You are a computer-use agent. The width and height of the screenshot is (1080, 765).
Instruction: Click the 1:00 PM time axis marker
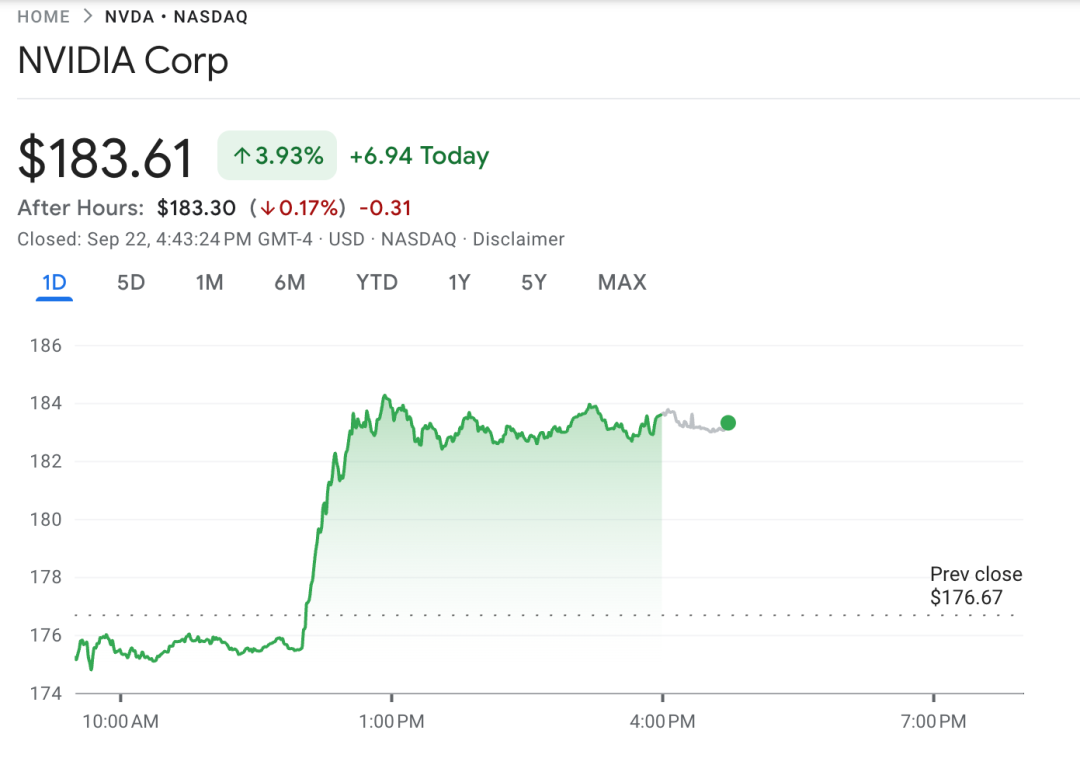click(391, 721)
